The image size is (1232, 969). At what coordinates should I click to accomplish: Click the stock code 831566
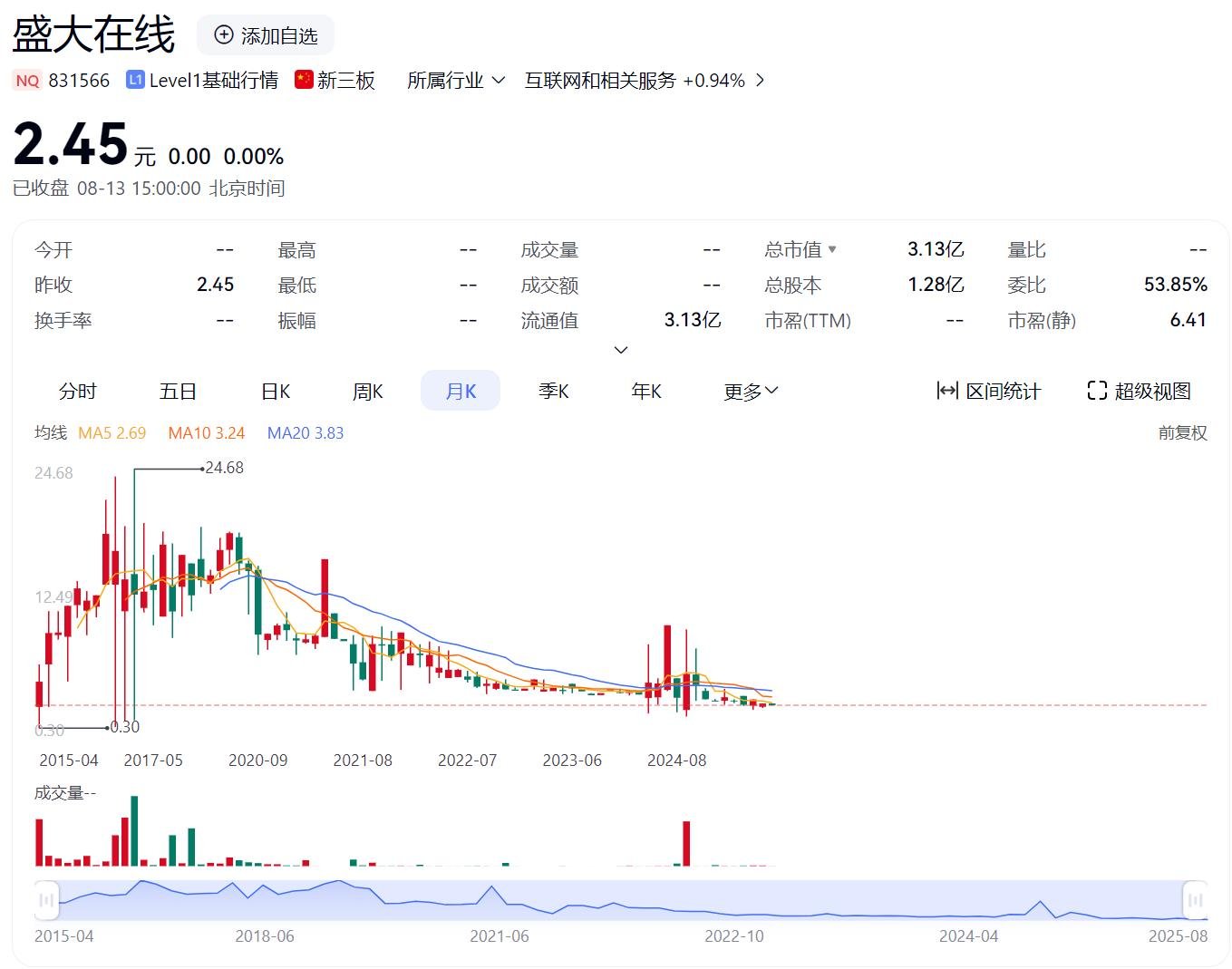click(x=79, y=81)
